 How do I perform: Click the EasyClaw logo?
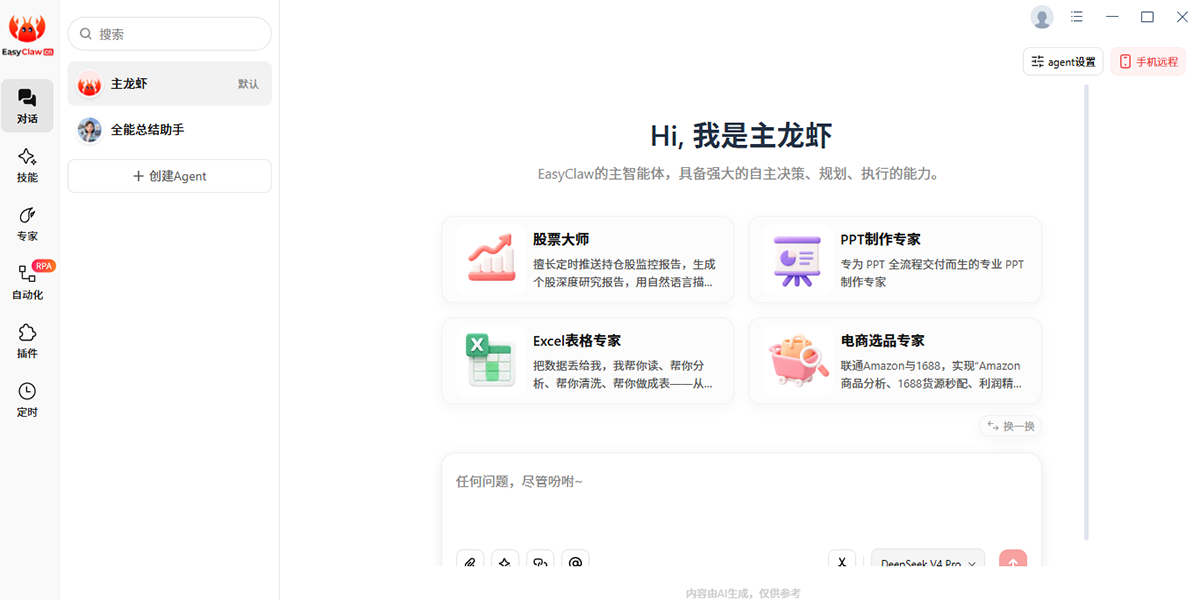27,35
